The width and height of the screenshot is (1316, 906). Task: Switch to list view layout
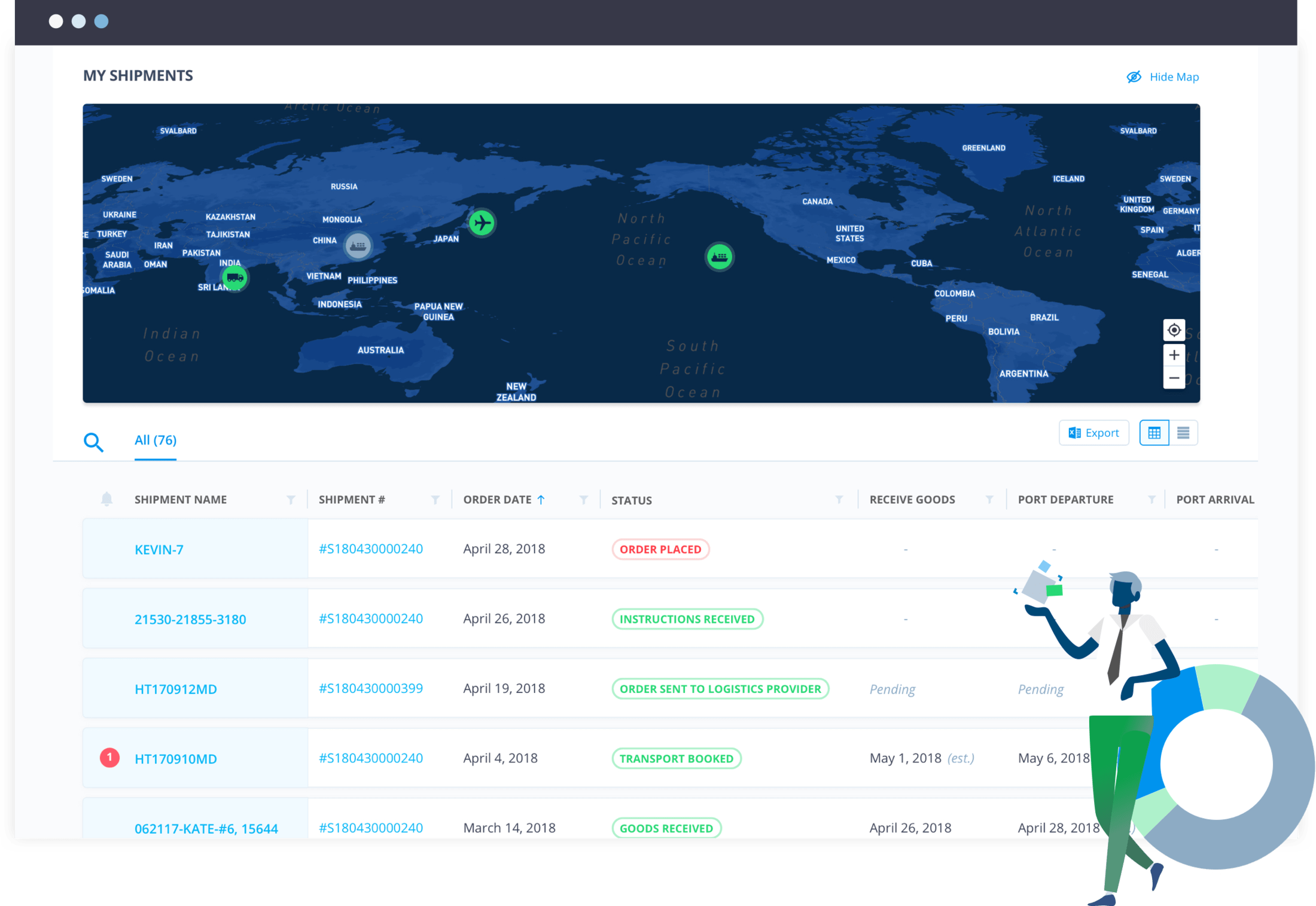[1183, 432]
